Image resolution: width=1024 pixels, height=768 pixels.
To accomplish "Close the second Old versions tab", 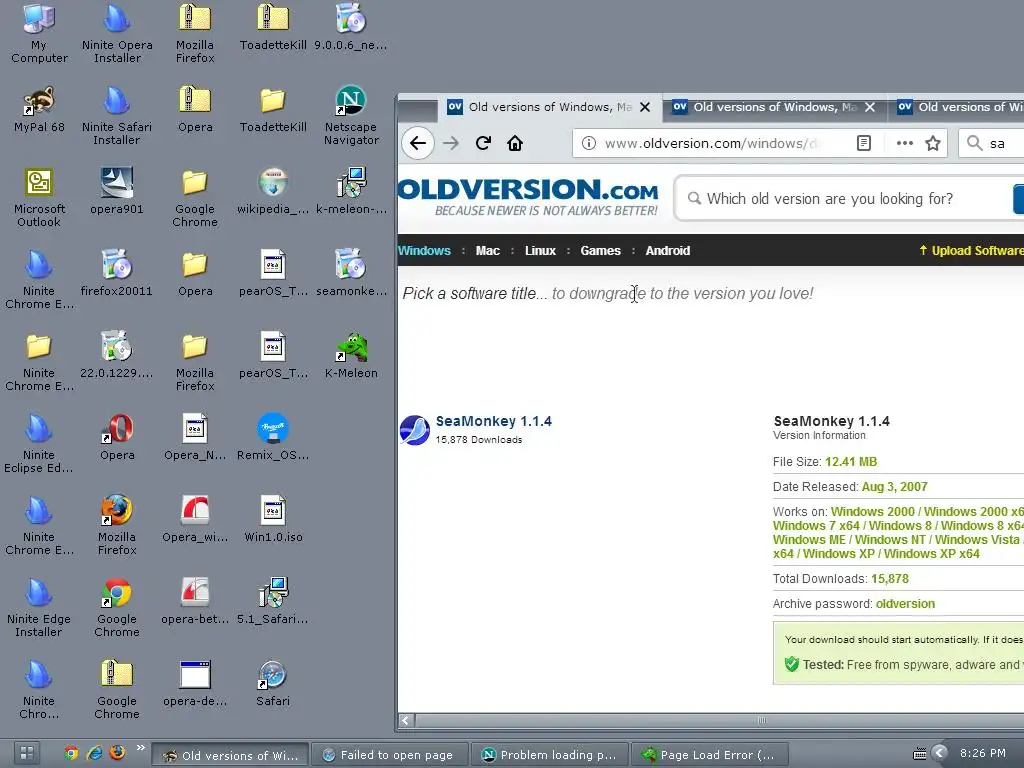I will pos(870,107).
